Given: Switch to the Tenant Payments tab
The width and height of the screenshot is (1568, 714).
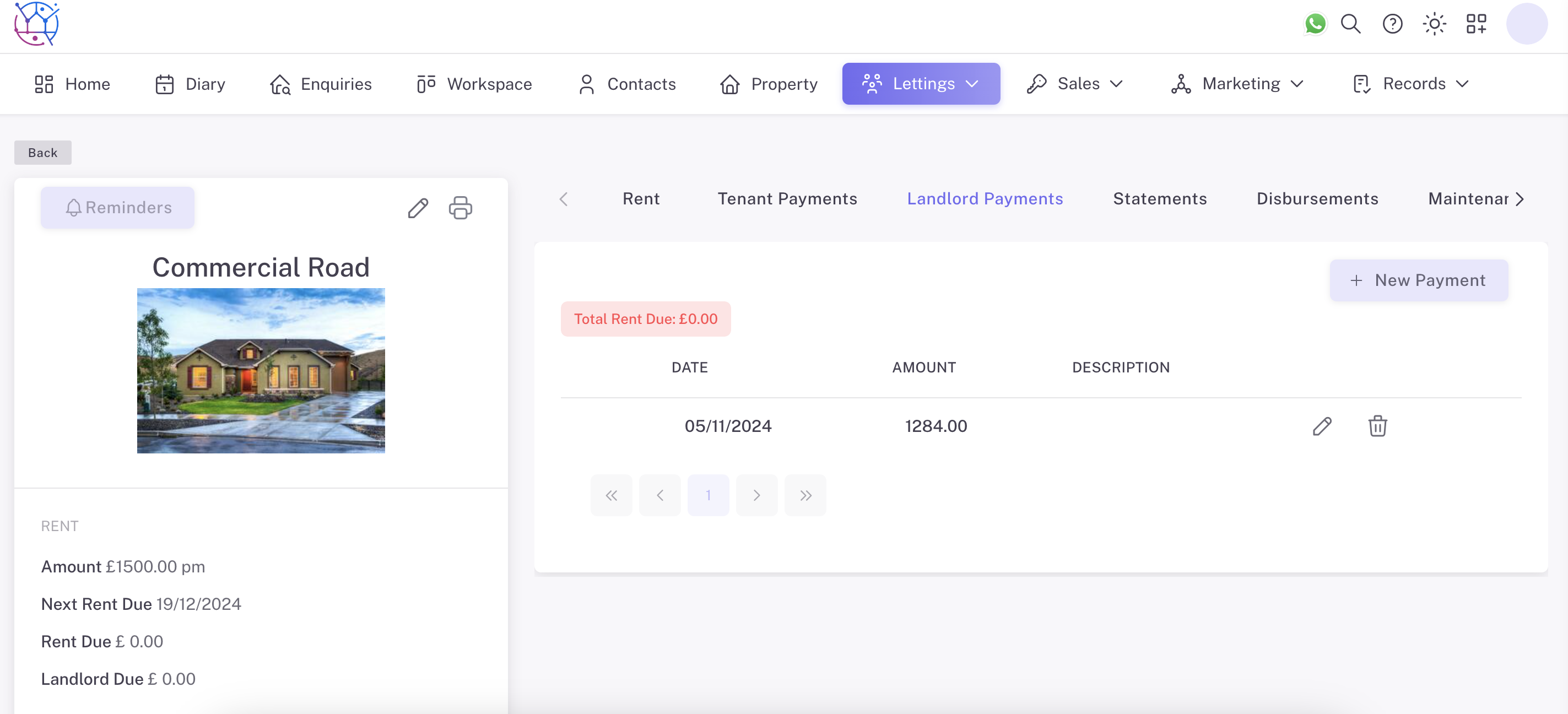Looking at the screenshot, I should click(x=787, y=199).
